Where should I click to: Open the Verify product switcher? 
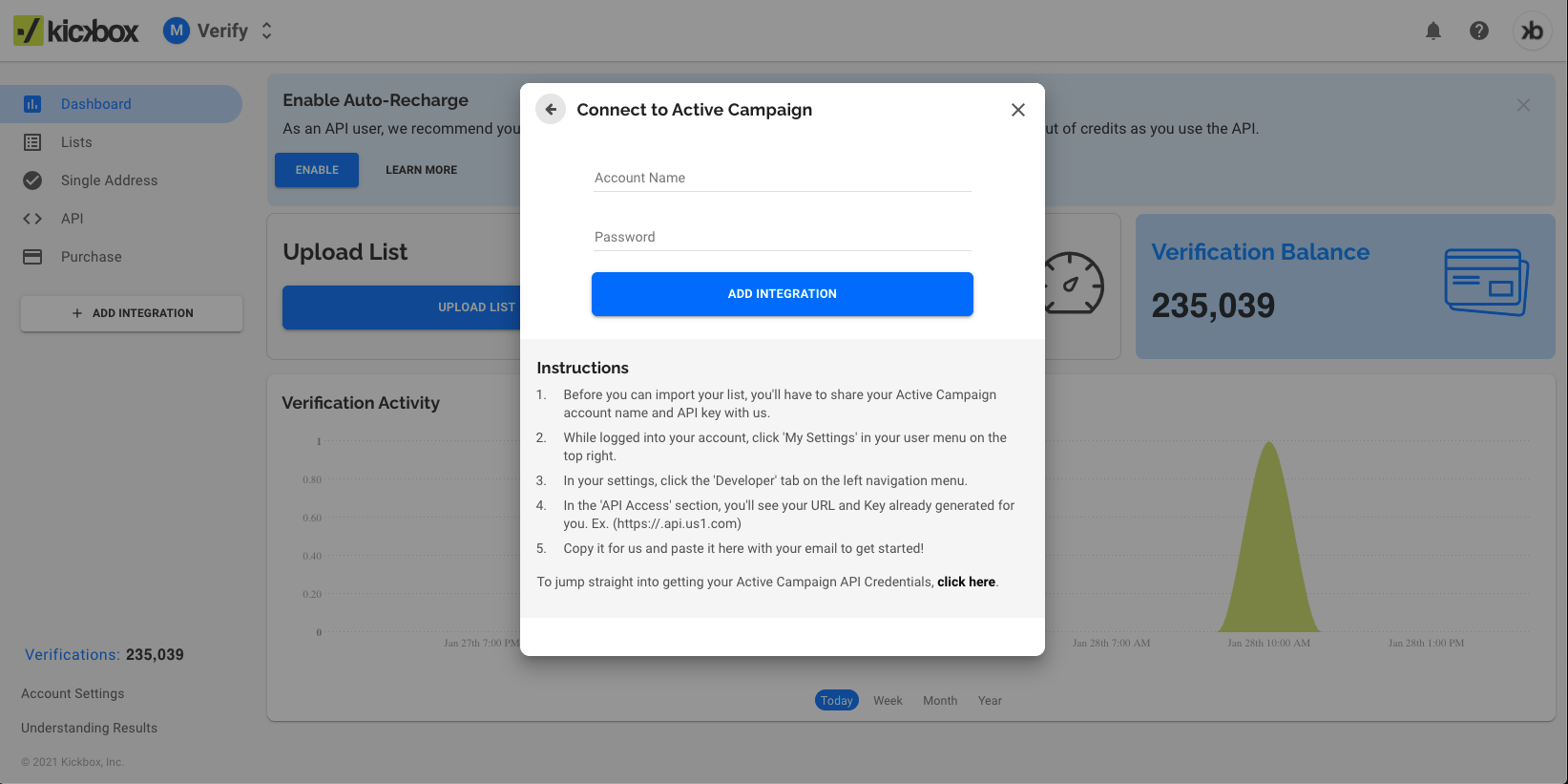[219, 31]
